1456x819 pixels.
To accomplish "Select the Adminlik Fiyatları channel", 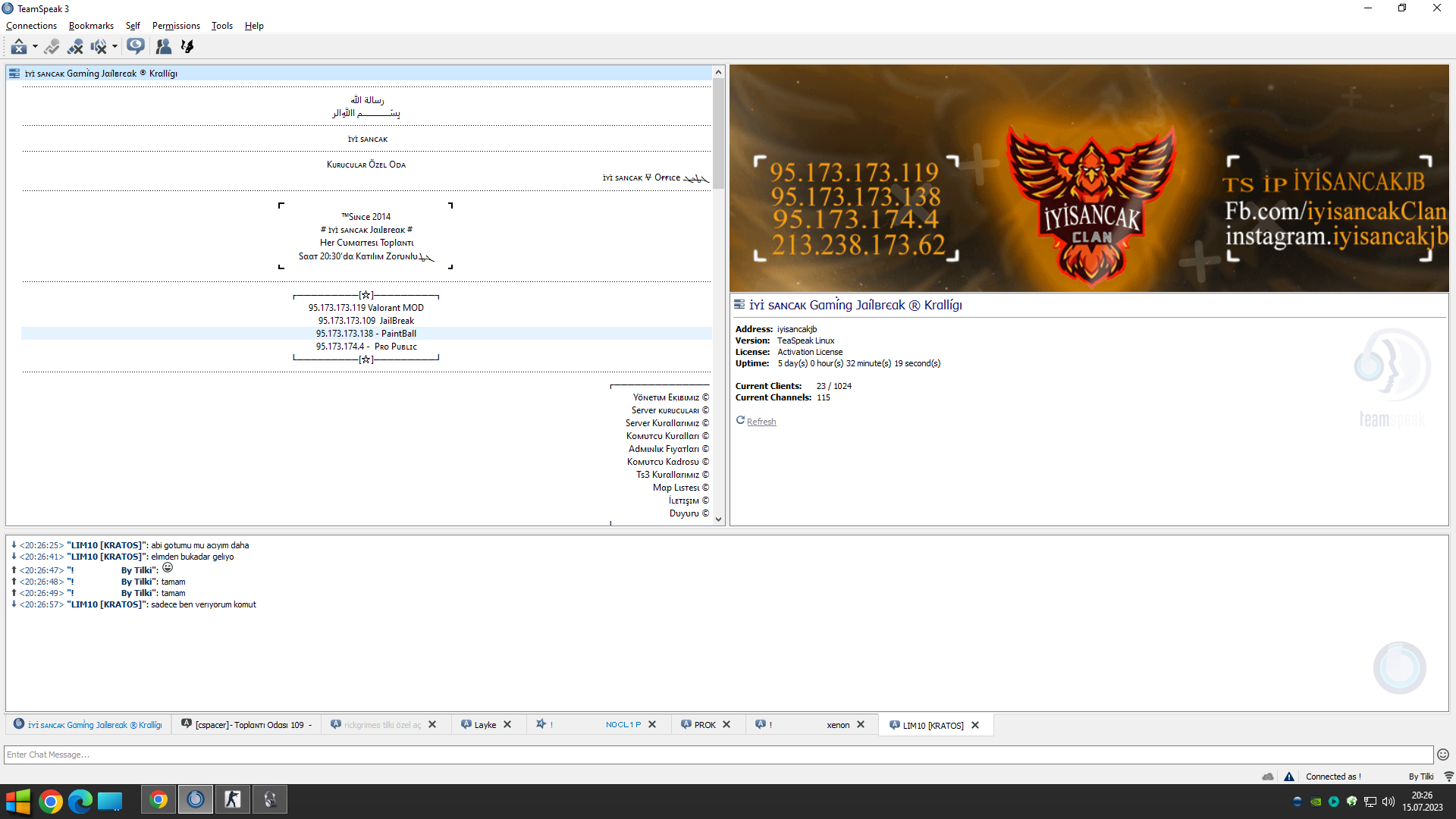I will pos(366,449).
